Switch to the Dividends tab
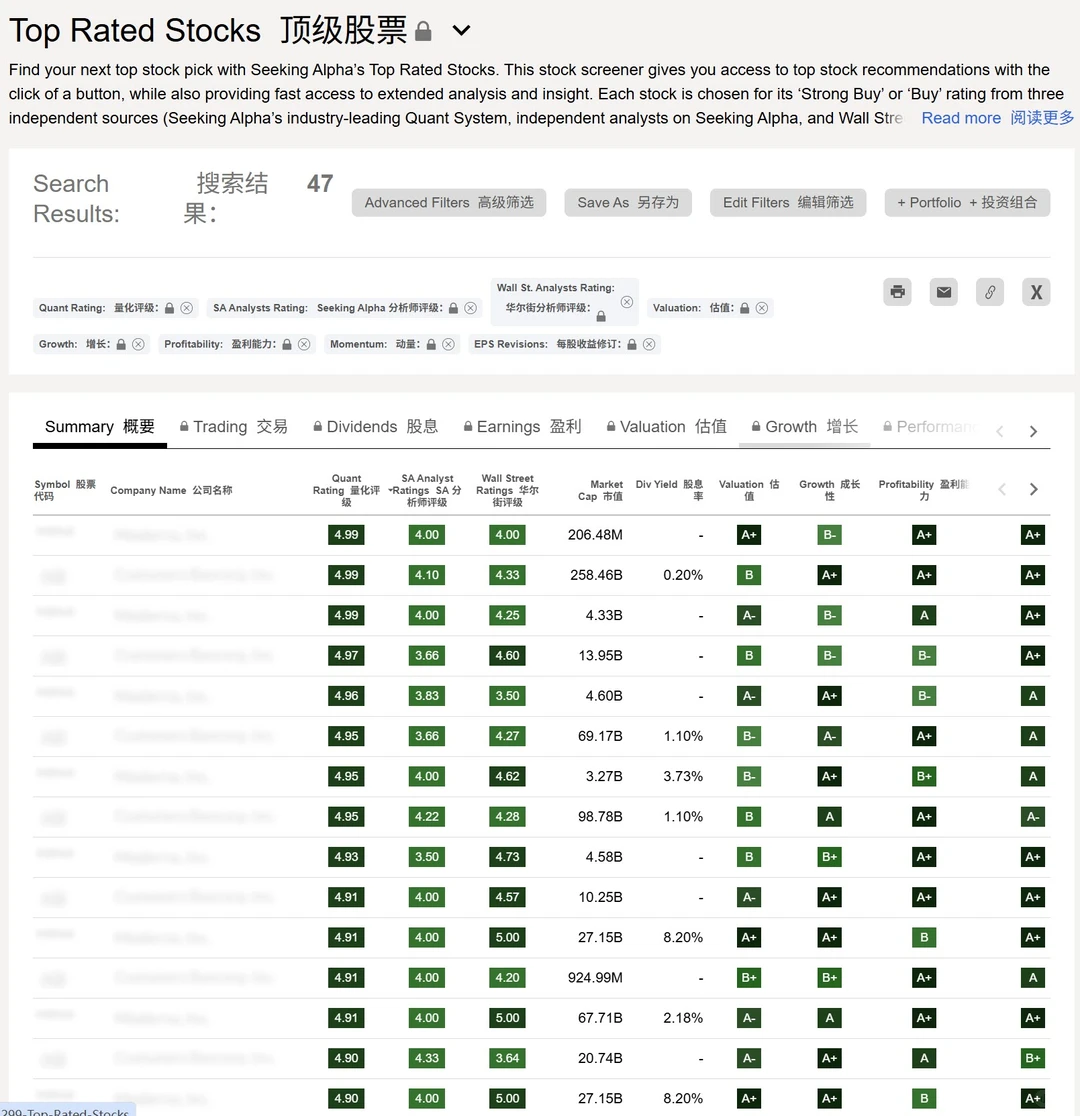This screenshot has height=1116, width=1080. (376, 426)
